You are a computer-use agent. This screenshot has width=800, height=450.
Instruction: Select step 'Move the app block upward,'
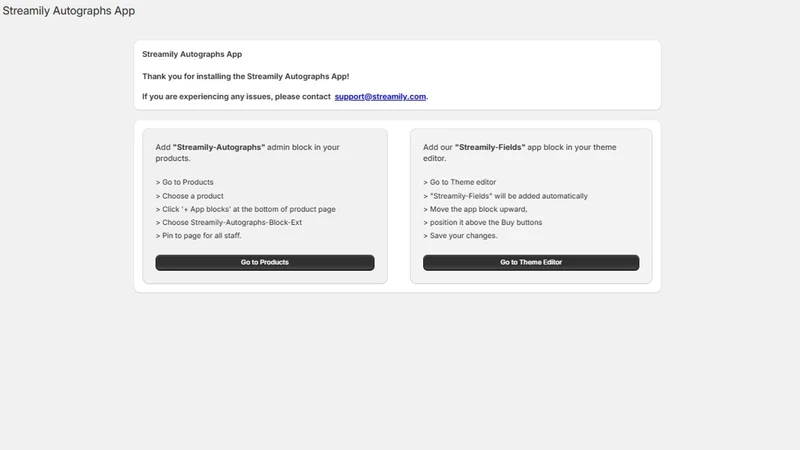(x=475, y=209)
